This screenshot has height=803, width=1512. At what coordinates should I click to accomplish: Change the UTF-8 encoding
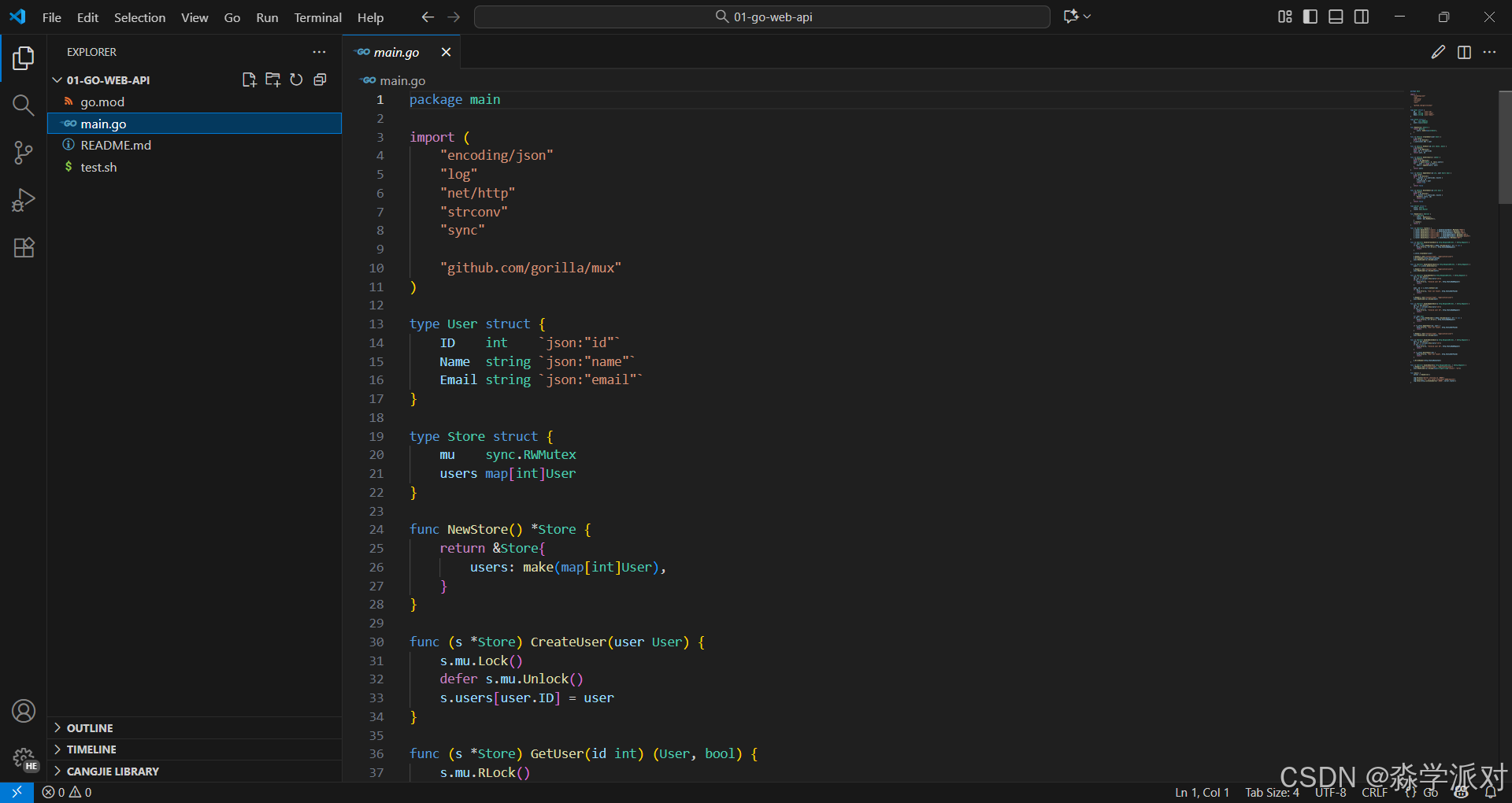[1330, 792]
